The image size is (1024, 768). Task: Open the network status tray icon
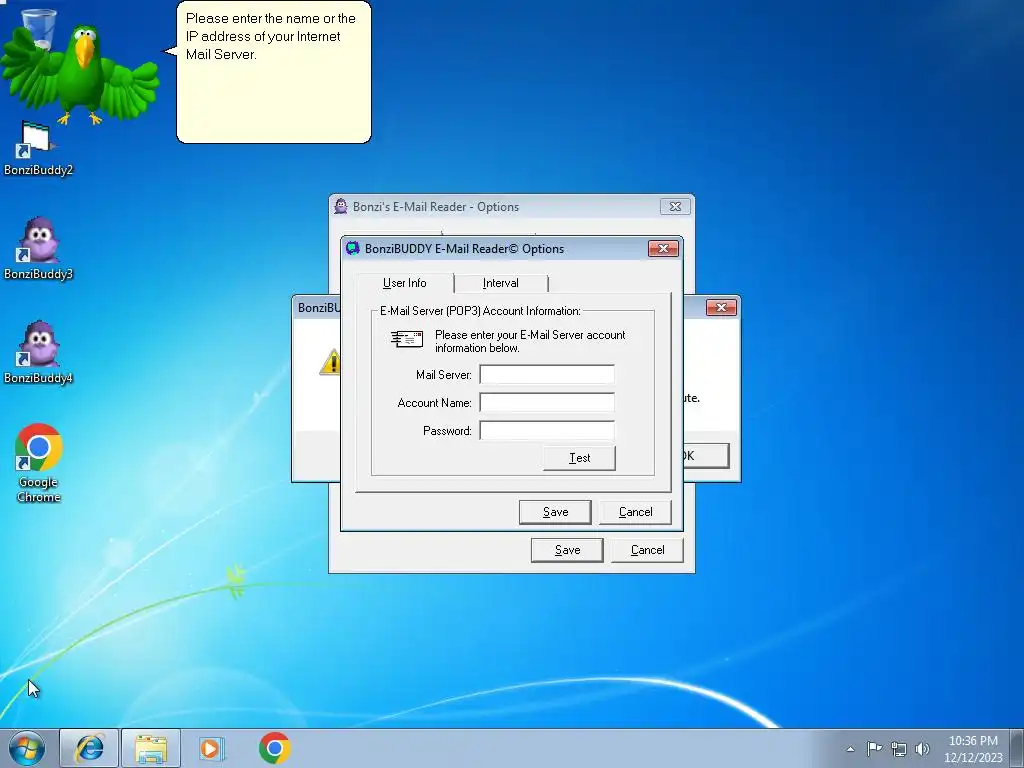(x=899, y=749)
